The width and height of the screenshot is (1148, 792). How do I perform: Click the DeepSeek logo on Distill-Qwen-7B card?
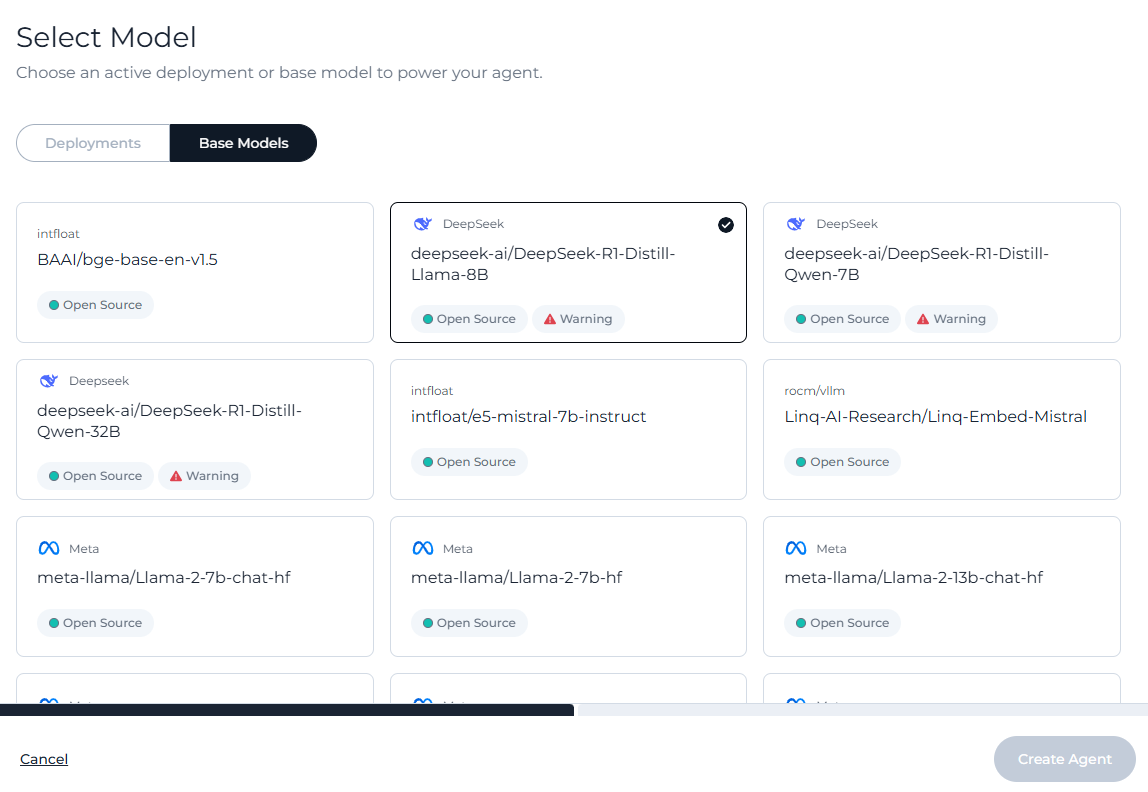click(796, 224)
